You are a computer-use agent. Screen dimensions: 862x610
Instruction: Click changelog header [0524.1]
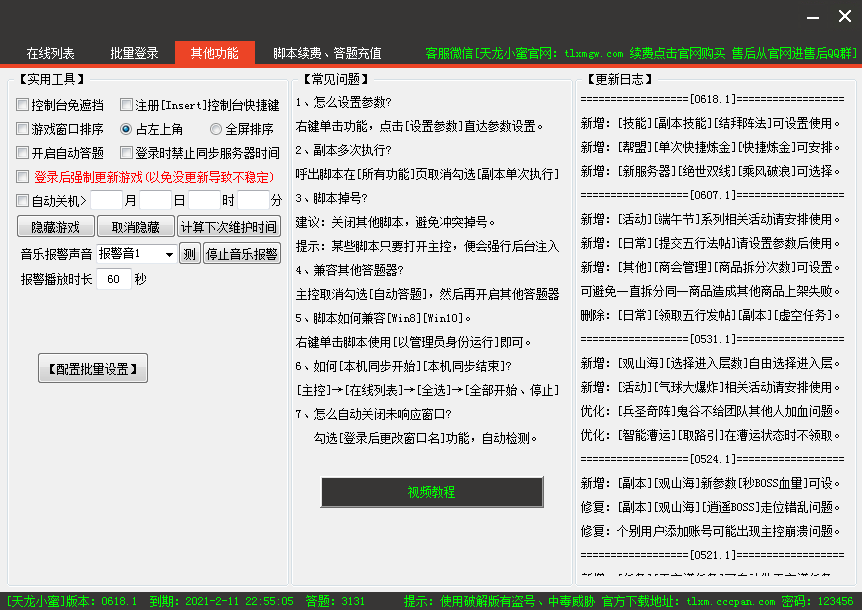click(712, 459)
